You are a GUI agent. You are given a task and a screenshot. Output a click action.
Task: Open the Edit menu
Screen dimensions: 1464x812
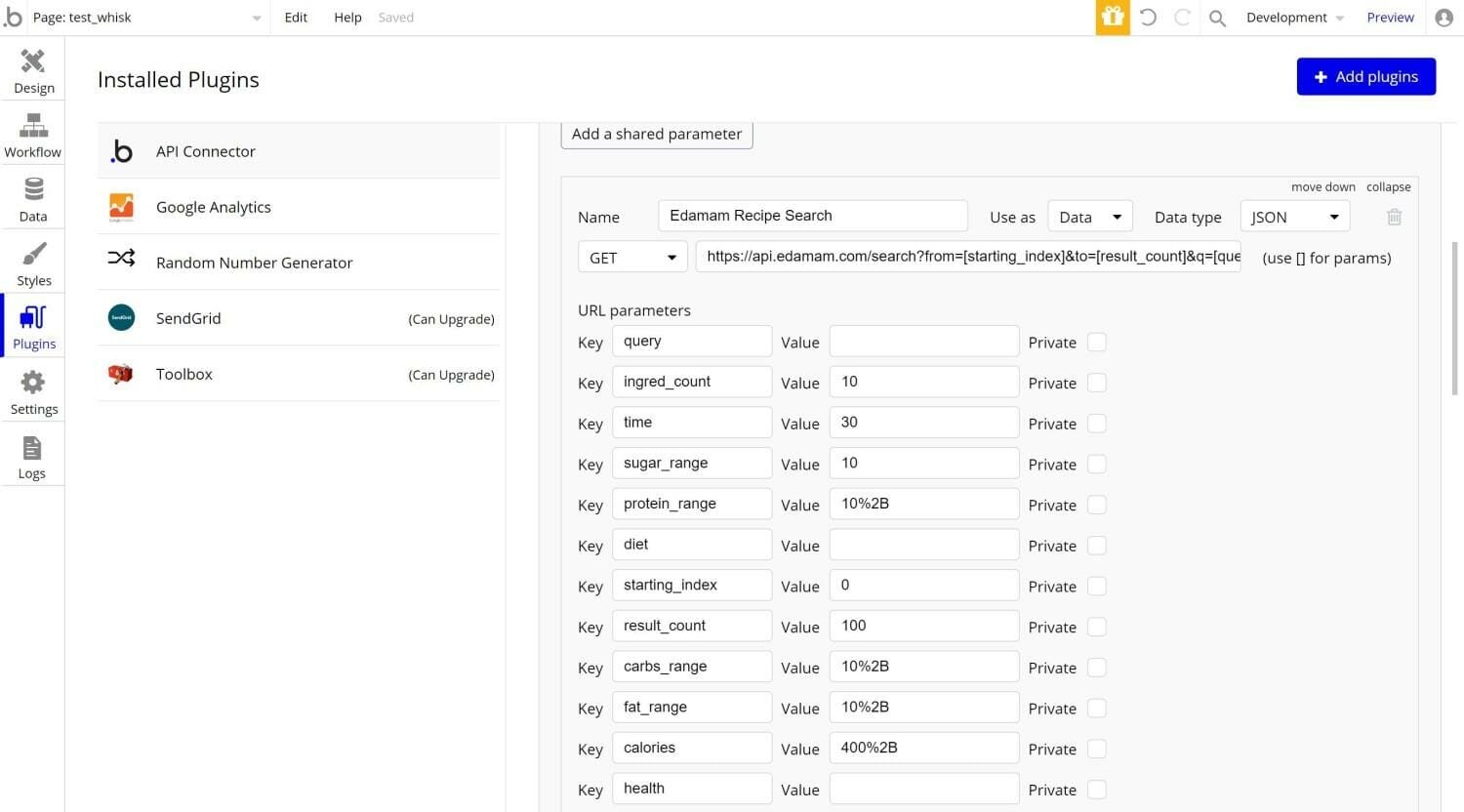296,18
